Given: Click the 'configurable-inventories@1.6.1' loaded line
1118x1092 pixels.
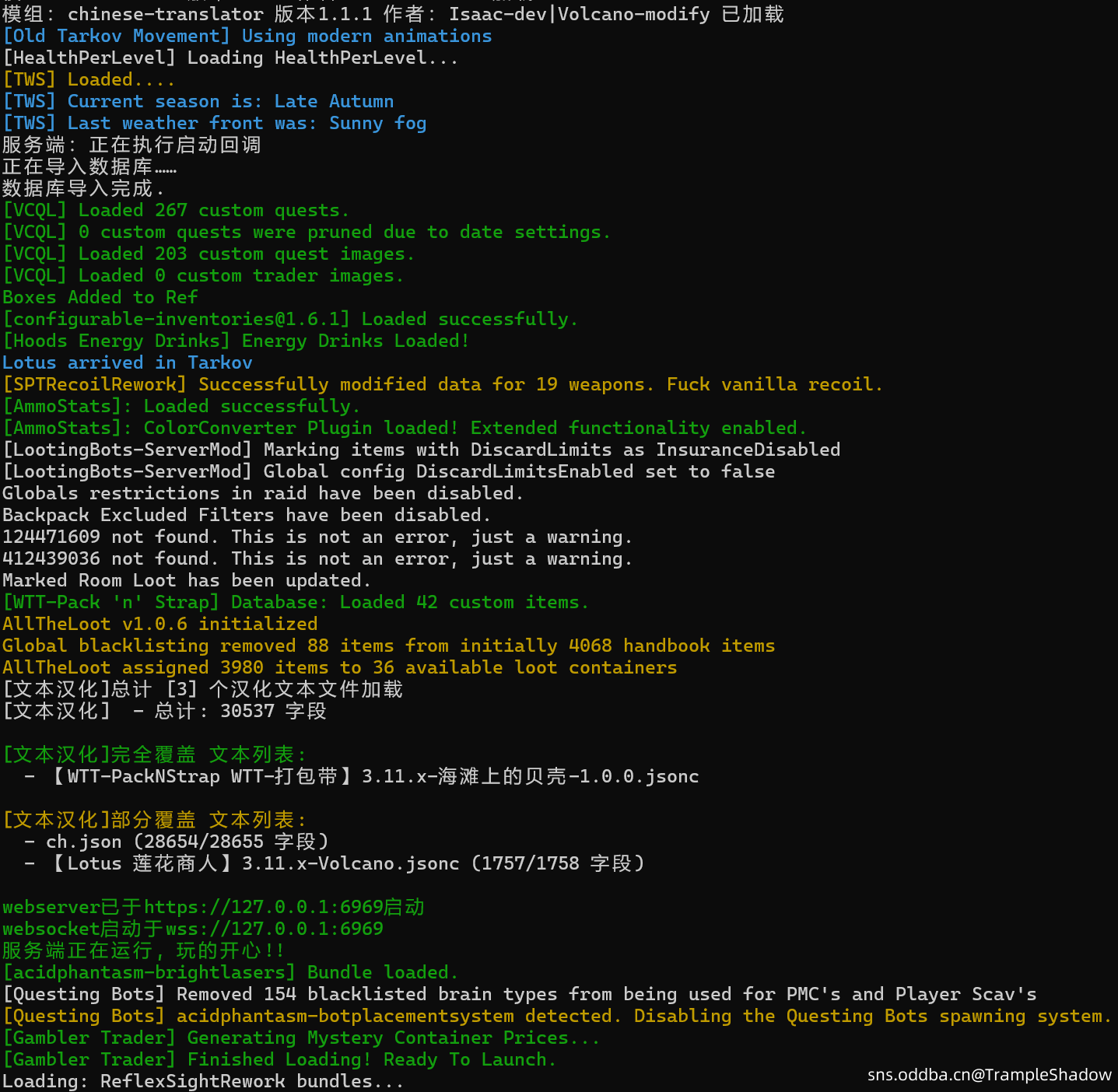Looking at the screenshot, I should [290, 320].
